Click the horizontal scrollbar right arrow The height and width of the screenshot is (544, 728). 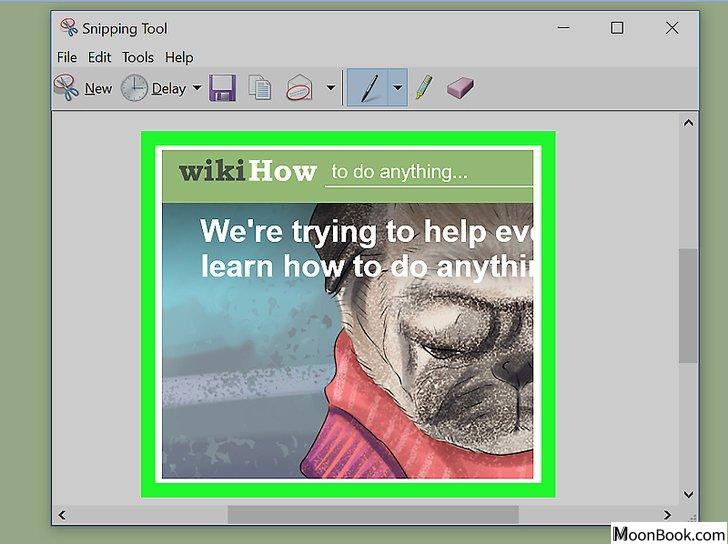pos(667,515)
